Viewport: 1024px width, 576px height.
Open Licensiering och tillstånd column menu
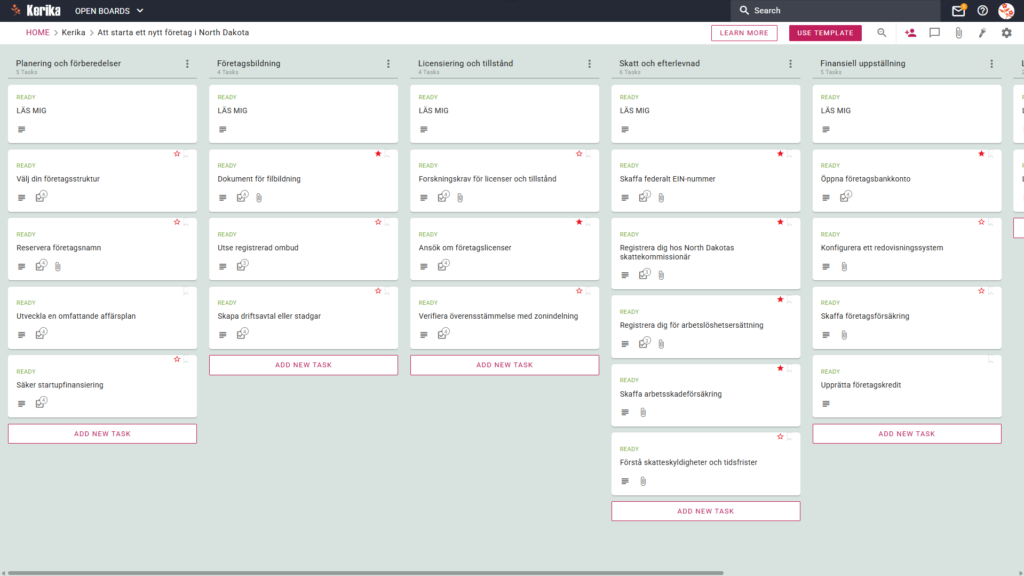click(x=590, y=64)
